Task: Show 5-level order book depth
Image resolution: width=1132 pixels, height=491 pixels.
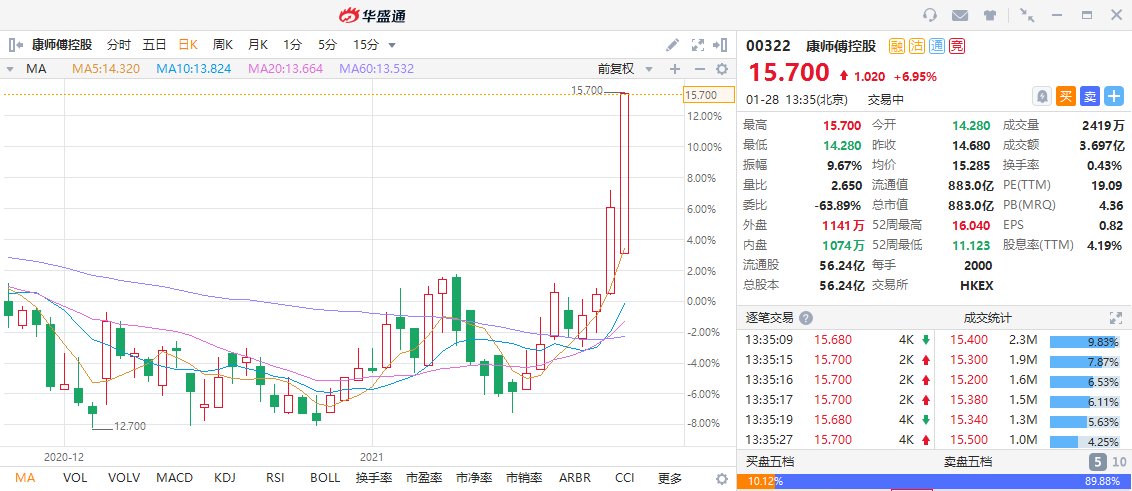Action: [1097, 462]
